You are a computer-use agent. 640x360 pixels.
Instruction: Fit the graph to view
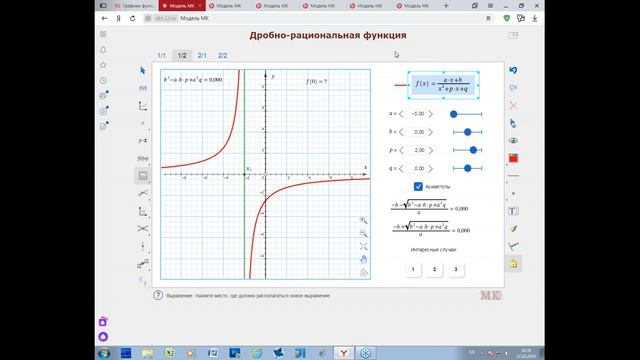point(363,247)
